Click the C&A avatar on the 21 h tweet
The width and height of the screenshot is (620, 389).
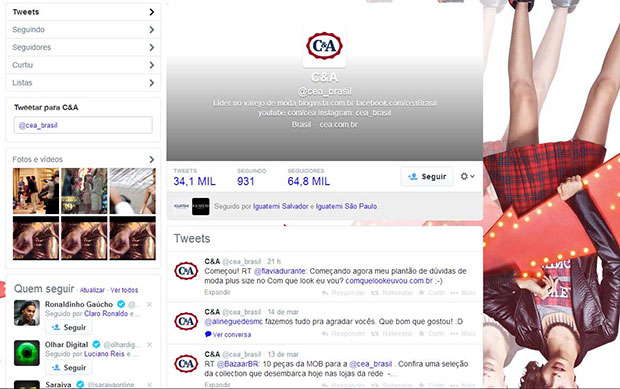186,271
